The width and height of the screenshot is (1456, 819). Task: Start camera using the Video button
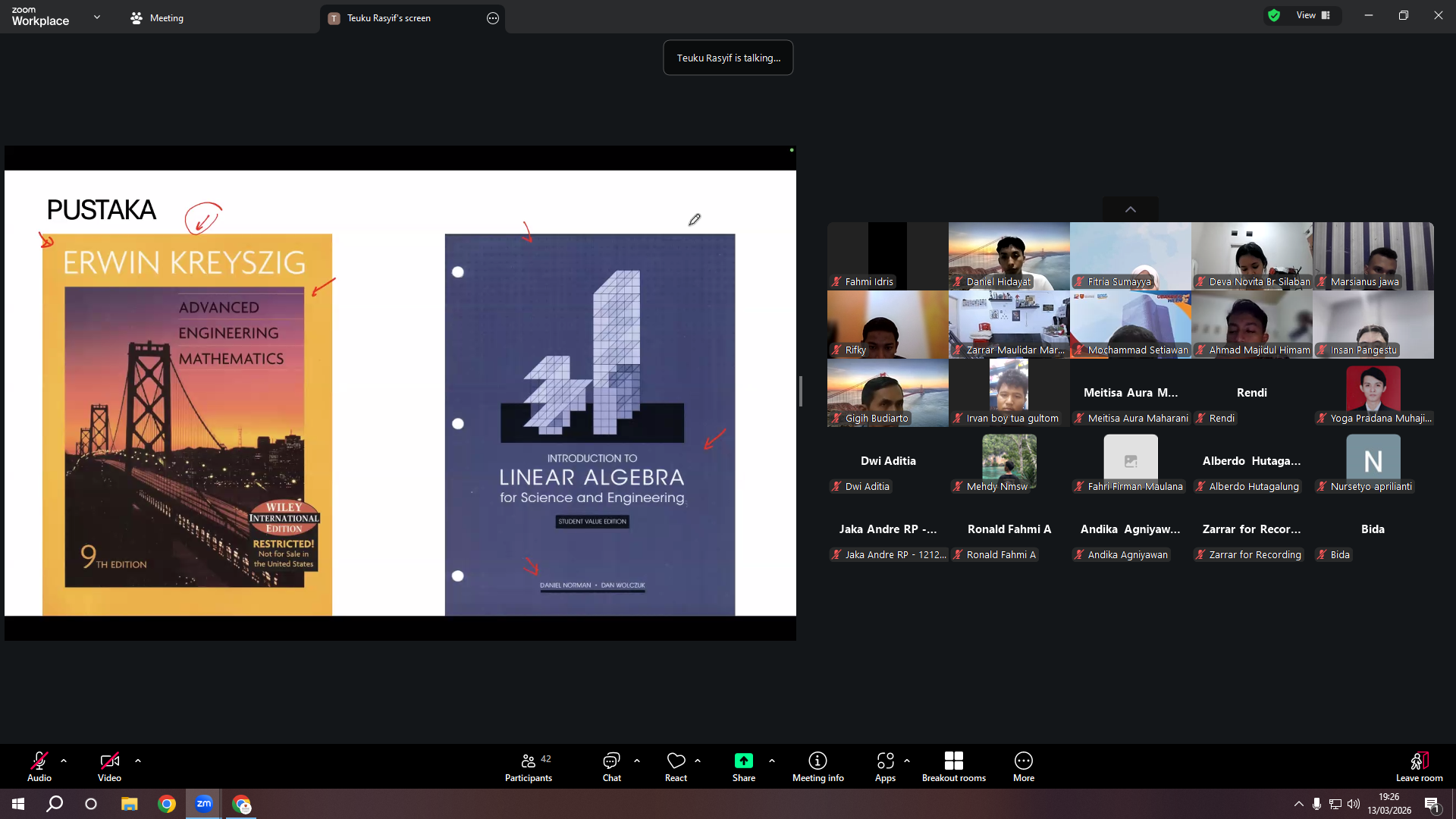tap(109, 767)
